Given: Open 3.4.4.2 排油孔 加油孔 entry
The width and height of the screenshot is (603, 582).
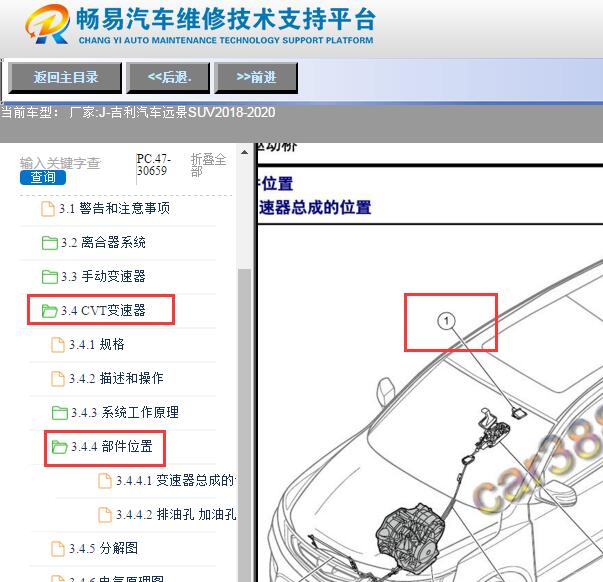Looking at the screenshot, I should click(176, 515).
